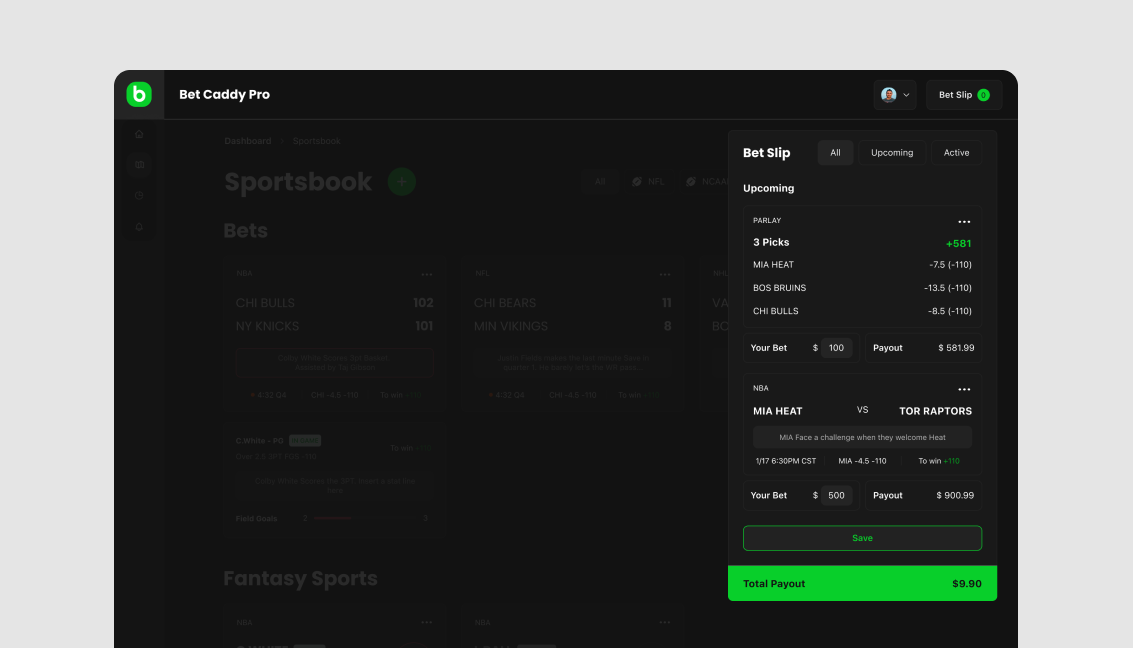Click the MIA HEAT parlay pick row
Screen dimensions: 1133x648
click(x=862, y=264)
